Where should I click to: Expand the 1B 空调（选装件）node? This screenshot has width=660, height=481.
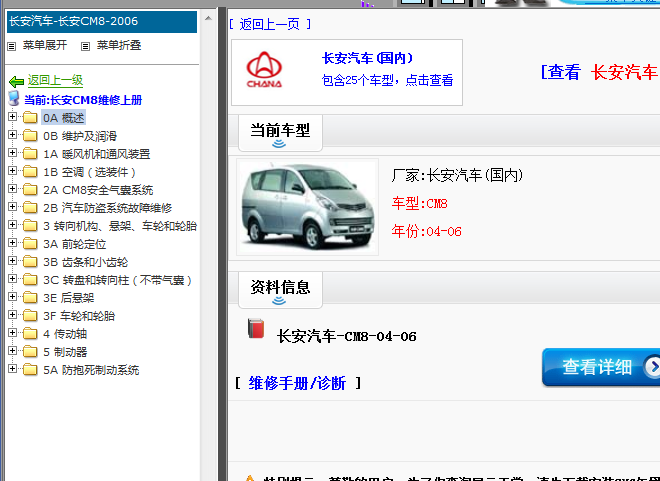pyautogui.click(x=13, y=171)
